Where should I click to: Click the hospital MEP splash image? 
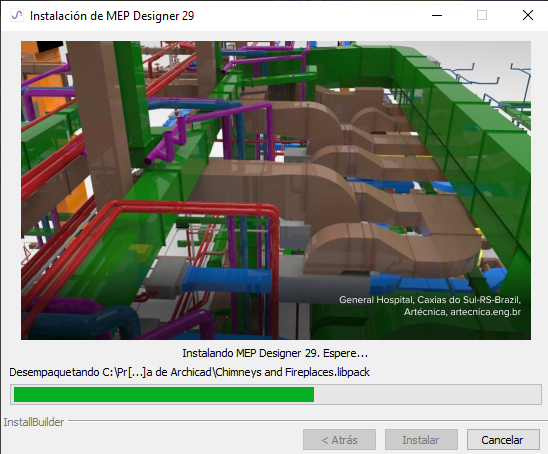pyautogui.click(x=276, y=190)
